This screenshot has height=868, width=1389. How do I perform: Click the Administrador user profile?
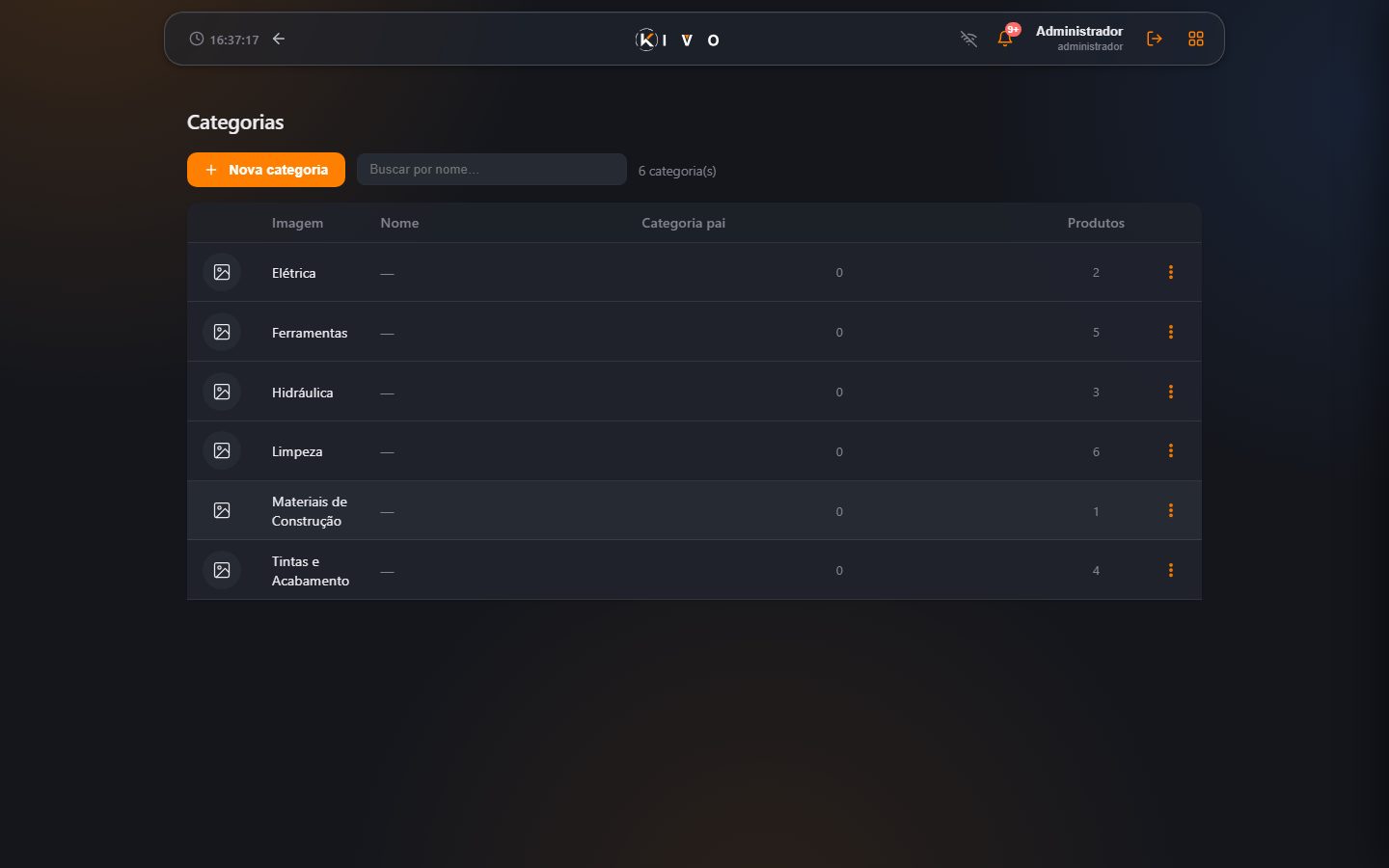(1078, 39)
